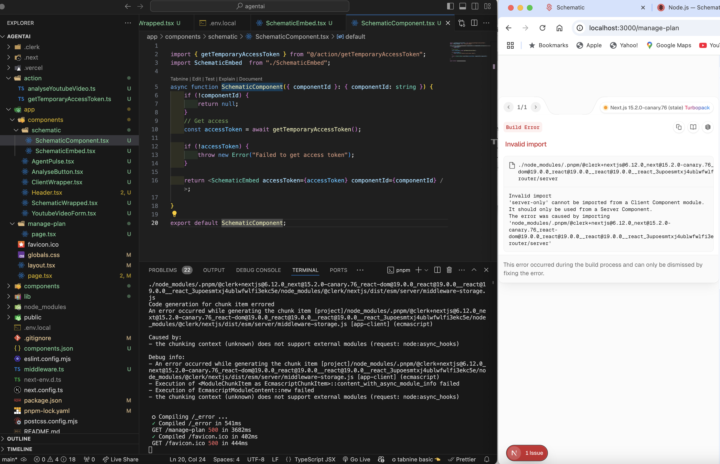Show more panel tabs ellipsis
The height and width of the screenshot is (464, 720).
pyautogui.click(x=360, y=270)
